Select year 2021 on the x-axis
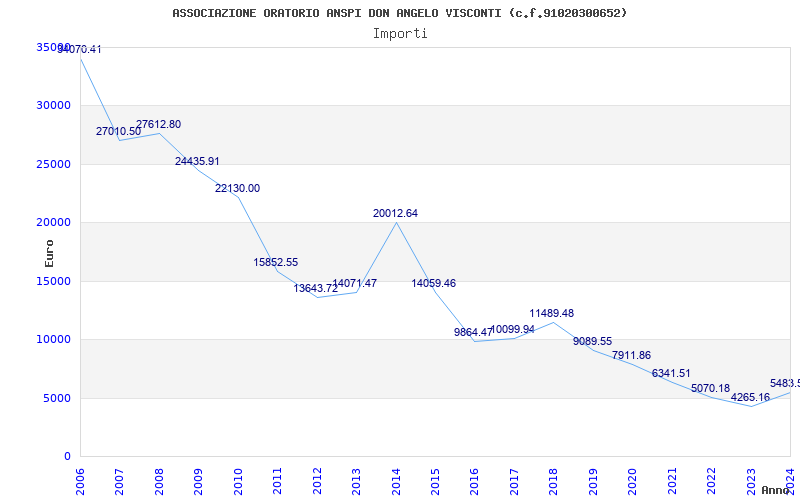Image resolution: width=800 pixels, height=500 pixels. [671, 481]
